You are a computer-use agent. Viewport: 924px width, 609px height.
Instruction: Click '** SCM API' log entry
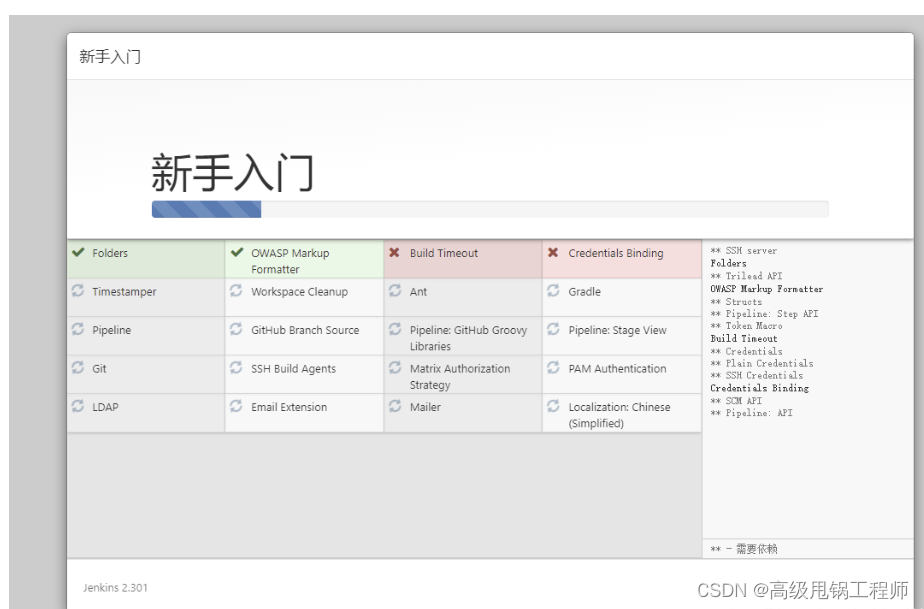[736, 401]
